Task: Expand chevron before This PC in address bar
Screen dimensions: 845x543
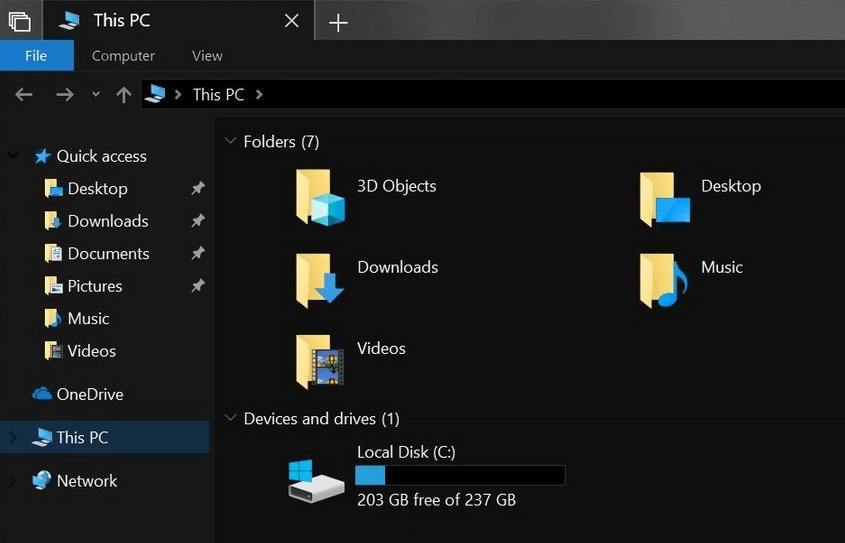Action: click(x=178, y=95)
